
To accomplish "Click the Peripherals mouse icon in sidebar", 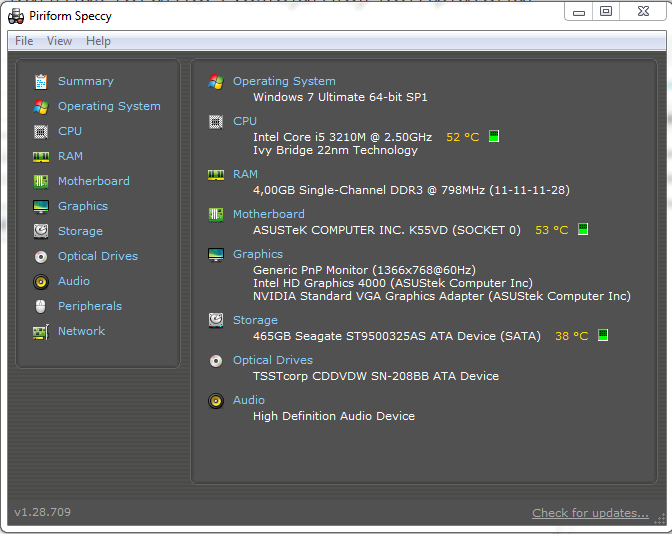I will tap(41, 306).
